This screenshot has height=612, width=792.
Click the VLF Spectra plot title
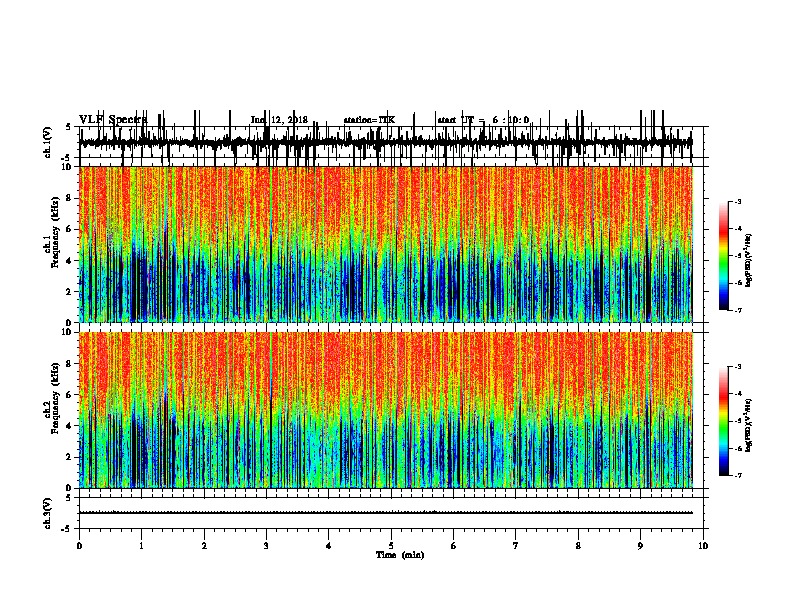pos(113,120)
